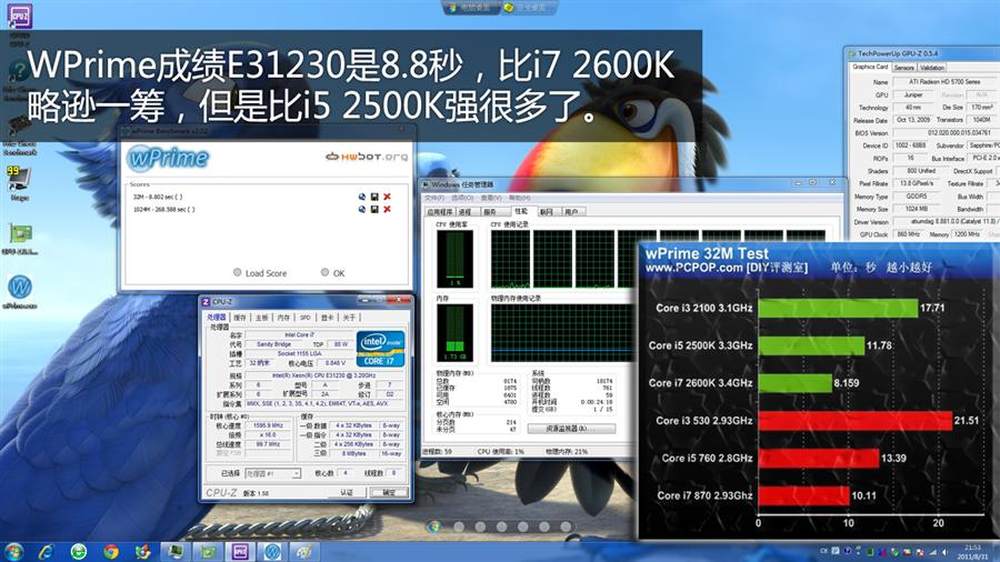
Task: Click the CPU usage meter in Task Manager
Action: tap(455, 259)
